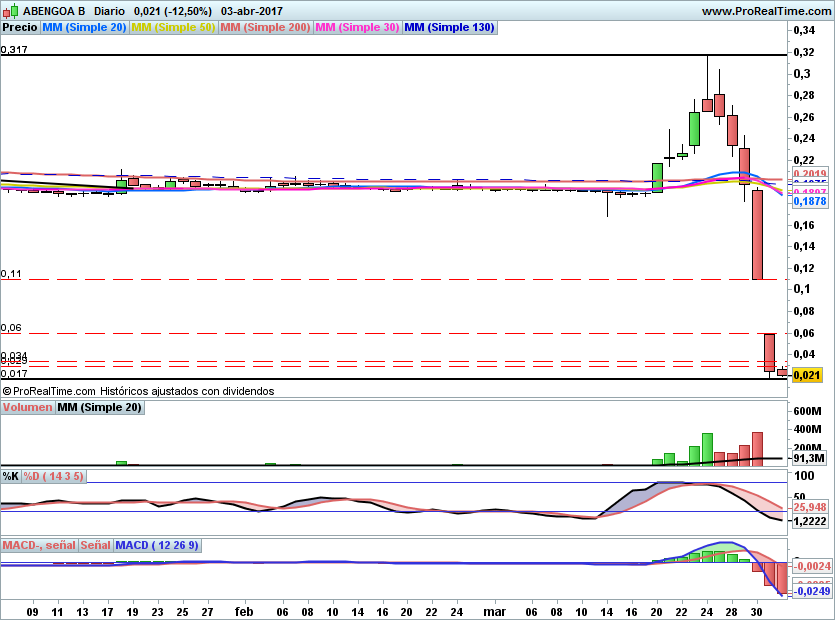The height and width of the screenshot is (620, 835).
Task: Click the %D (14 3 5) label
Action: 54,476
